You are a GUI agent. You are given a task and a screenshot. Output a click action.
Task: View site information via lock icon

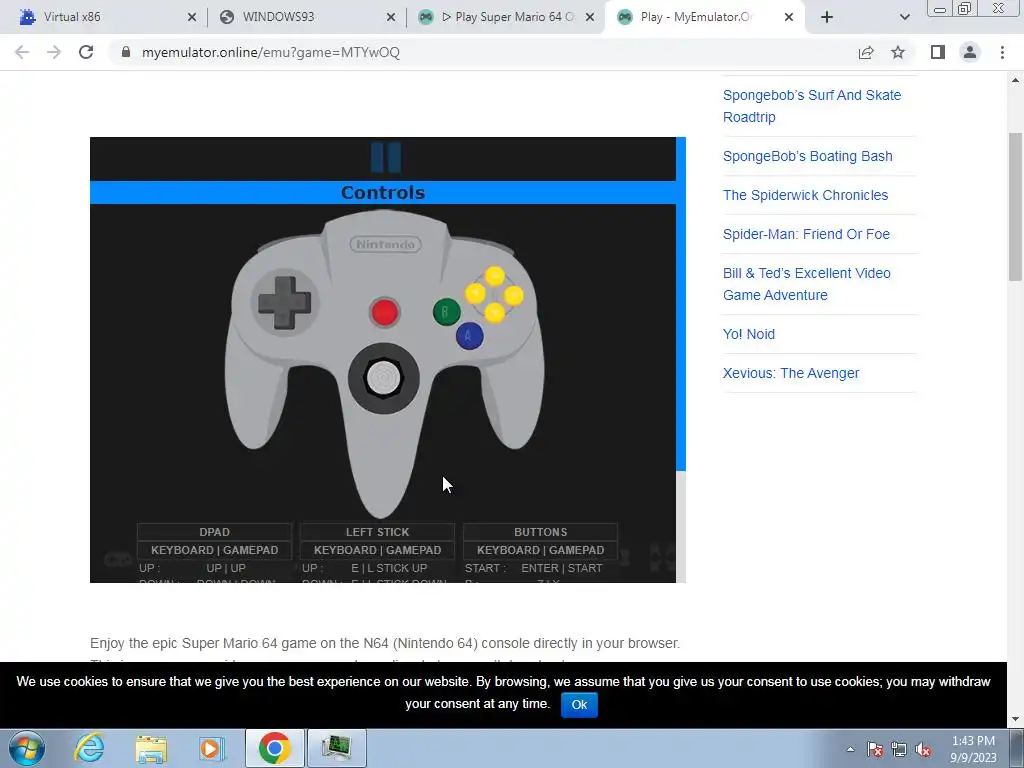(x=126, y=52)
